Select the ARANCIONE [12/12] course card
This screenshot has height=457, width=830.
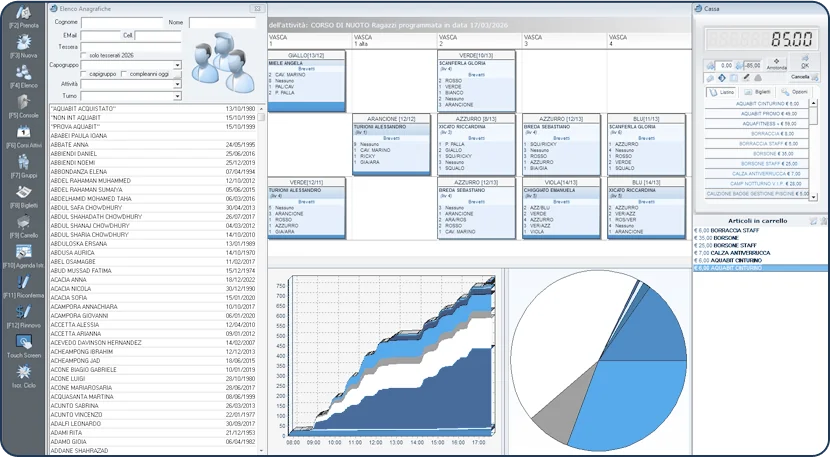(x=392, y=145)
